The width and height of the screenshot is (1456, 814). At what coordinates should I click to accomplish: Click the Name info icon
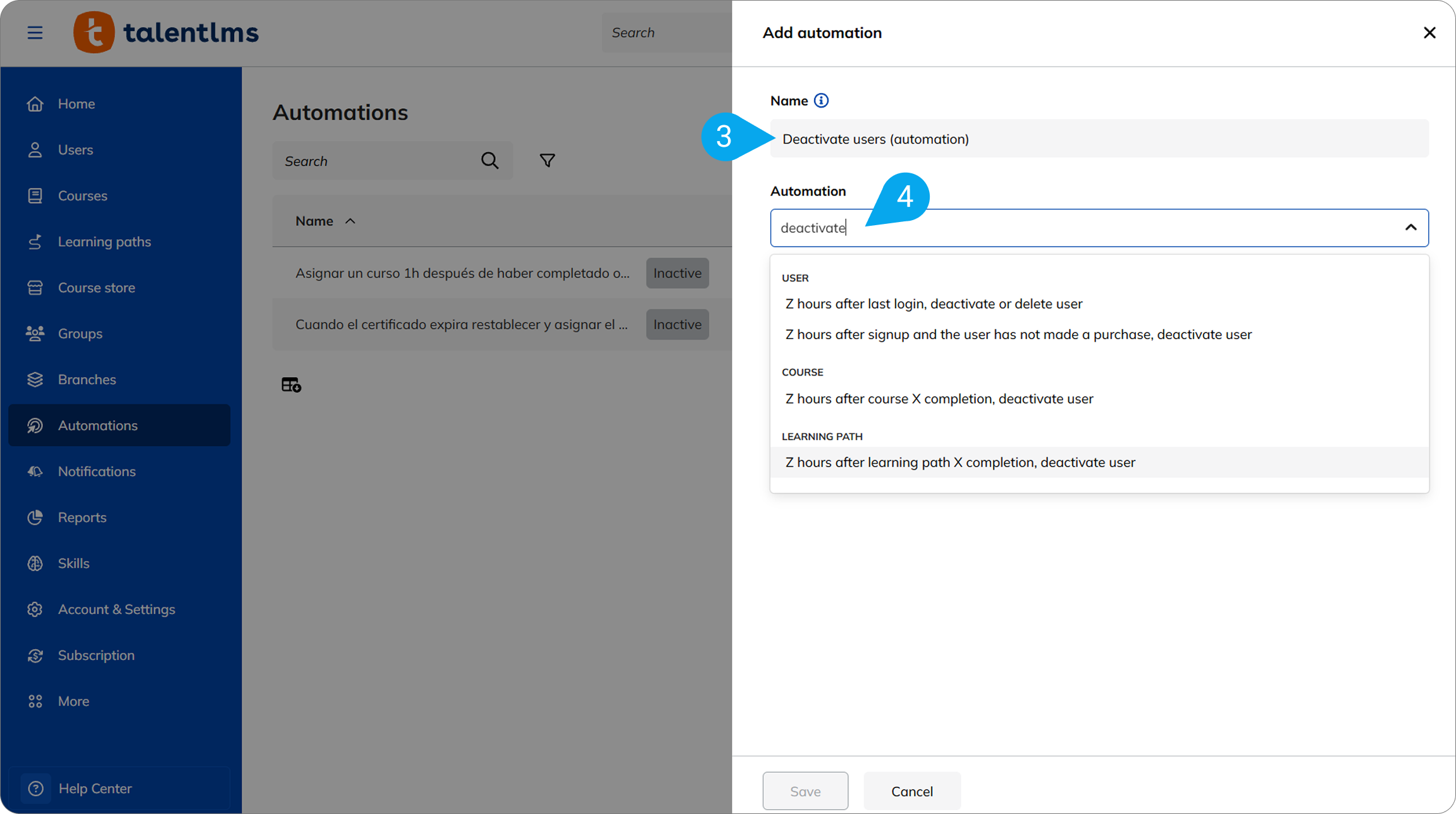coord(821,101)
